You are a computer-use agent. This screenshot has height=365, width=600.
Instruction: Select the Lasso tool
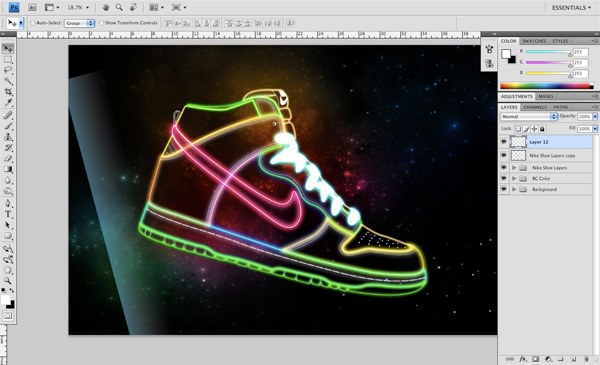pyautogui.click(x=8, y=70)
